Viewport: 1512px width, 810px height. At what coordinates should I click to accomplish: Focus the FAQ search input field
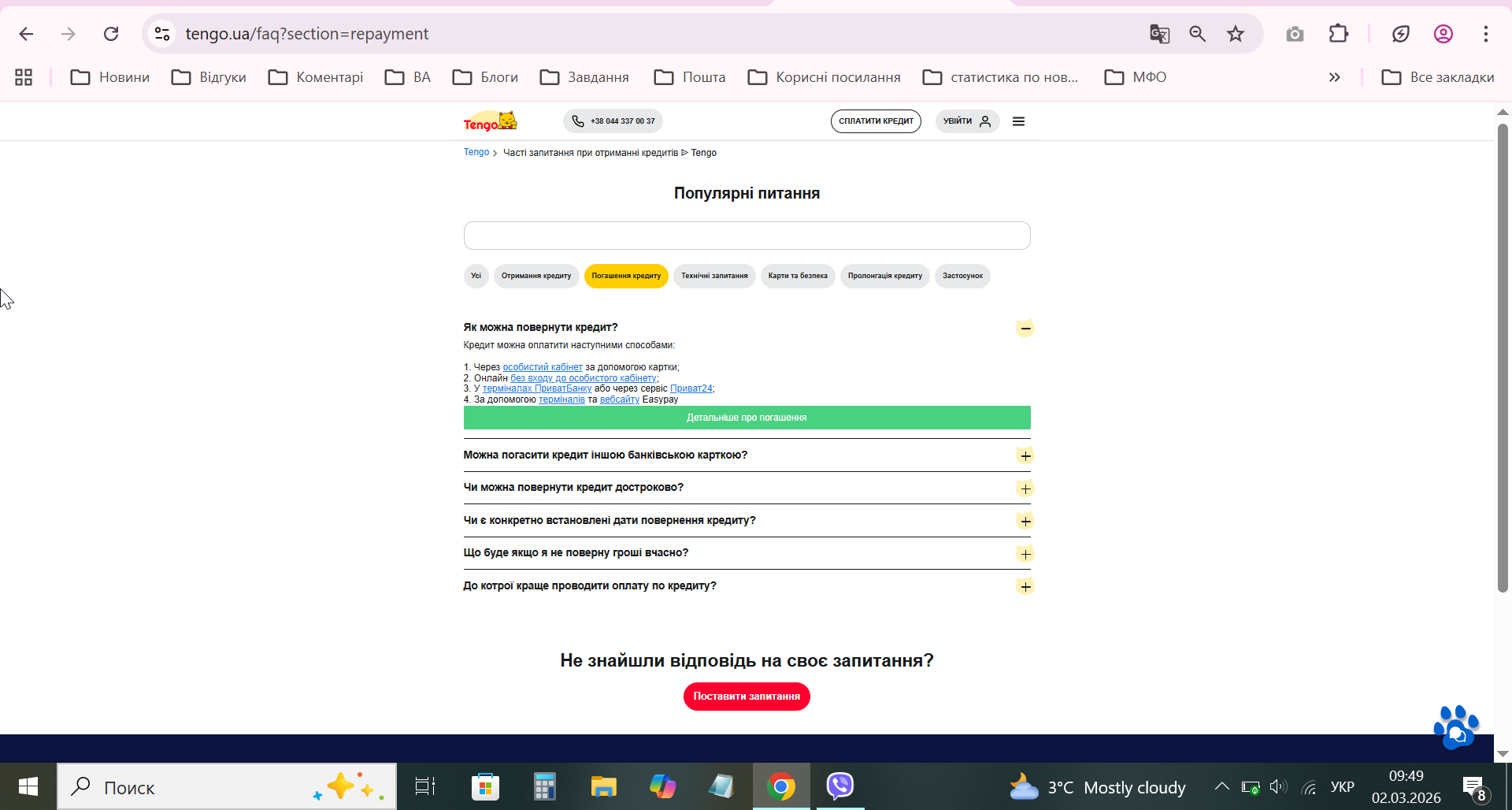[747, 236]
